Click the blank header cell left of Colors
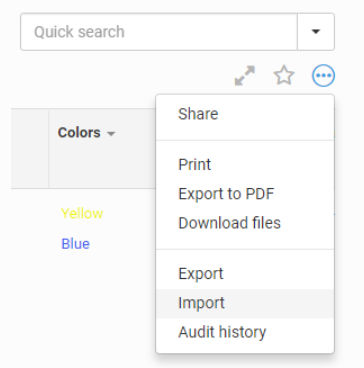This screenshot has height=368, width=364. 30,148
